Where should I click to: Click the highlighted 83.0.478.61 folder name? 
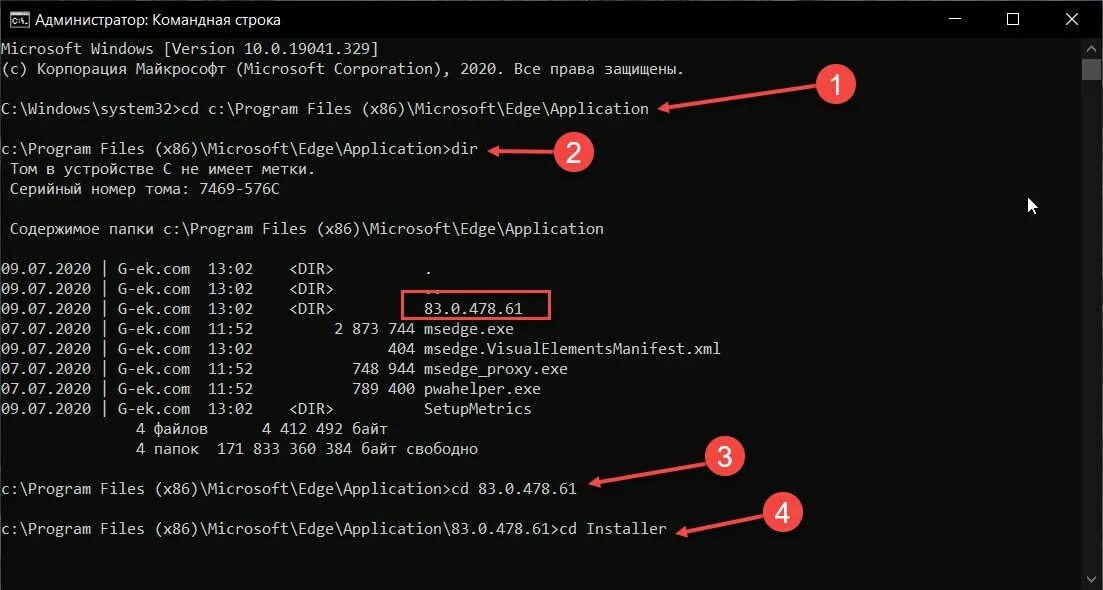coord(473,309)
